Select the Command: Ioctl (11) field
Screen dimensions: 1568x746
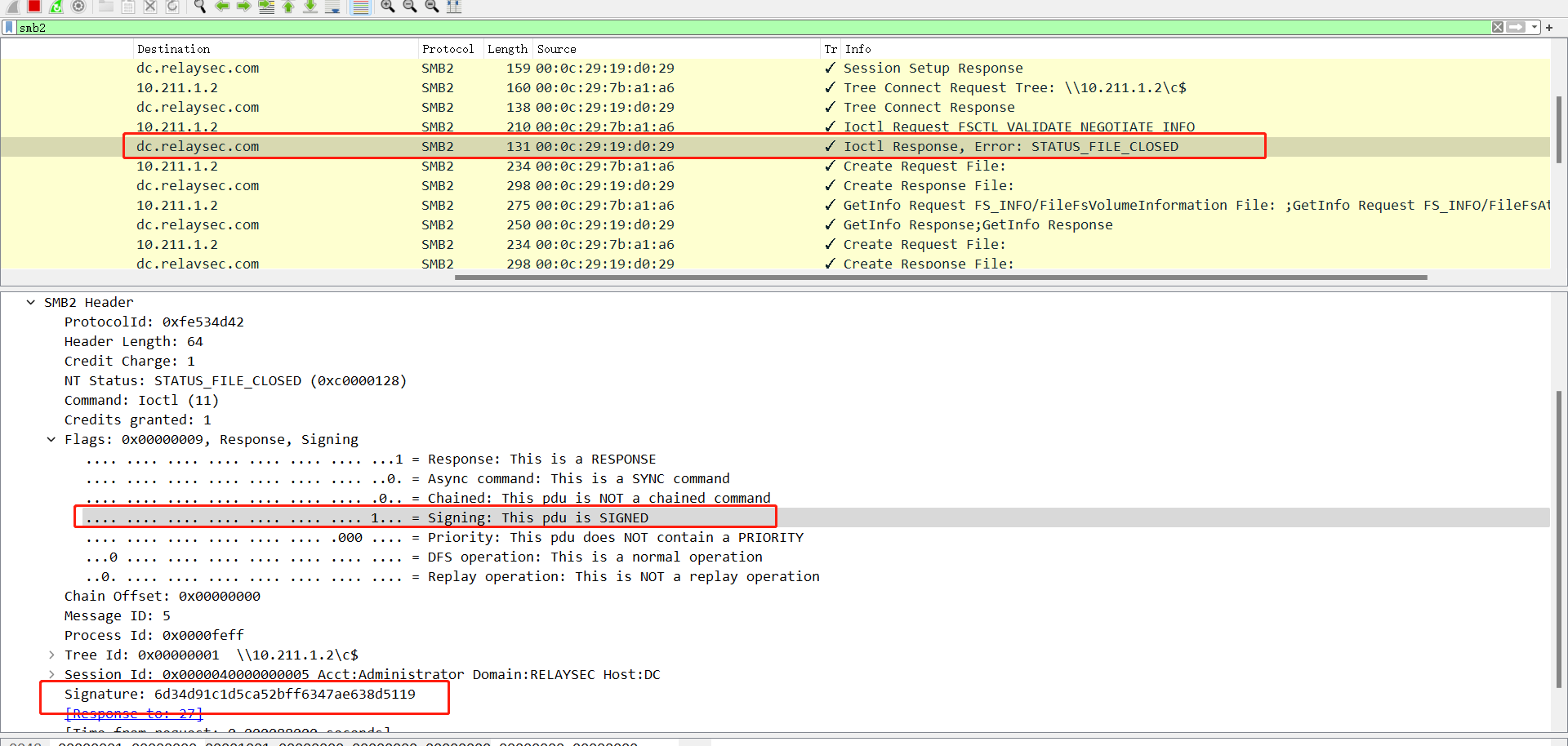click(x=142, y=400)
